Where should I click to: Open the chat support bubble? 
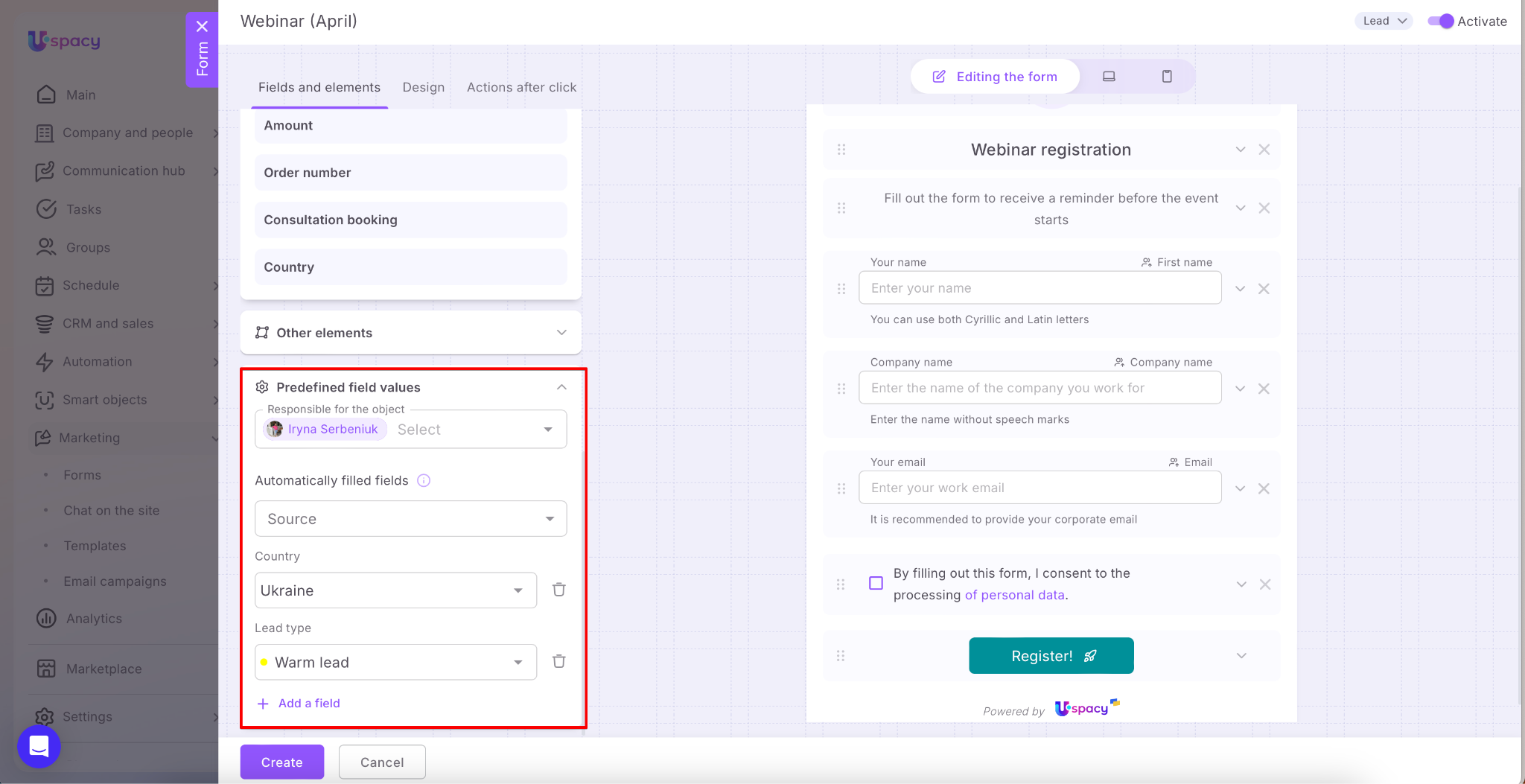(39, 746)
